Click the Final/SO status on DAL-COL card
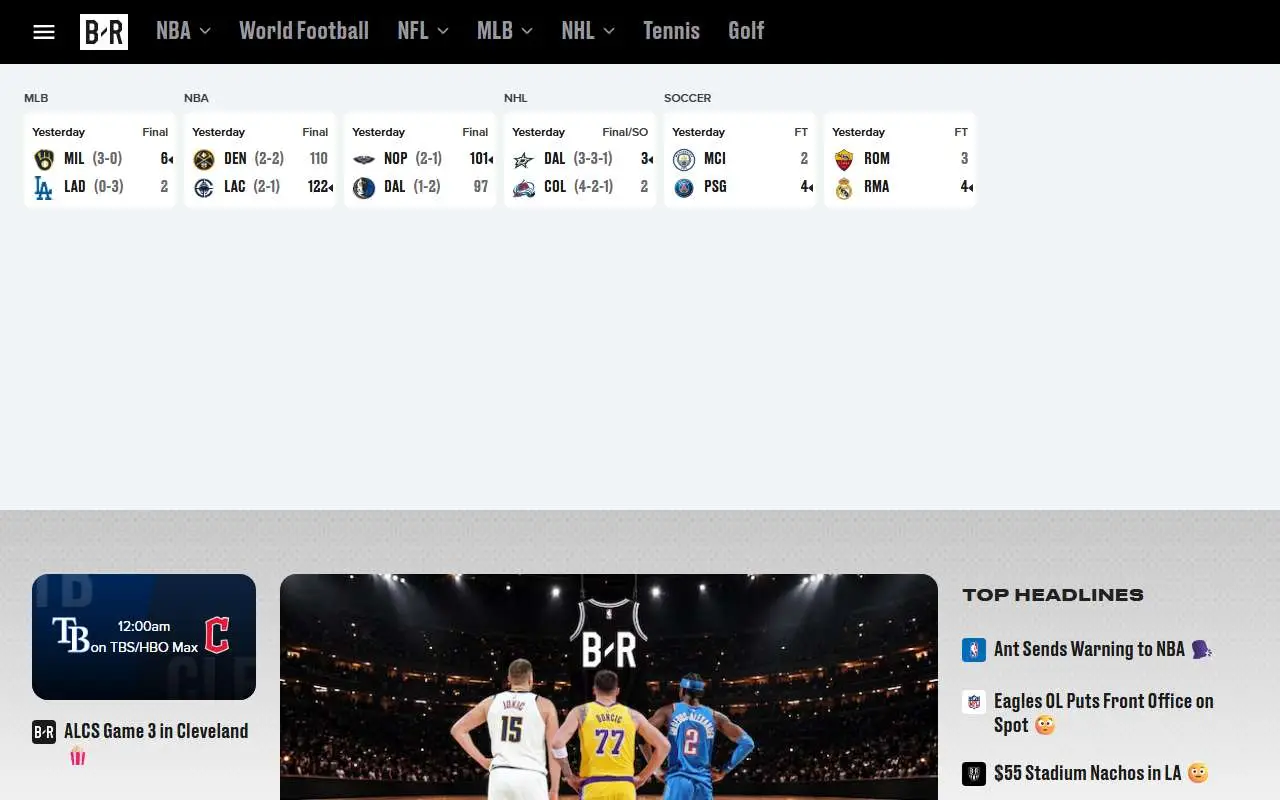The width and height of the screenshot is (1280, 800). [x=625, y=132]
